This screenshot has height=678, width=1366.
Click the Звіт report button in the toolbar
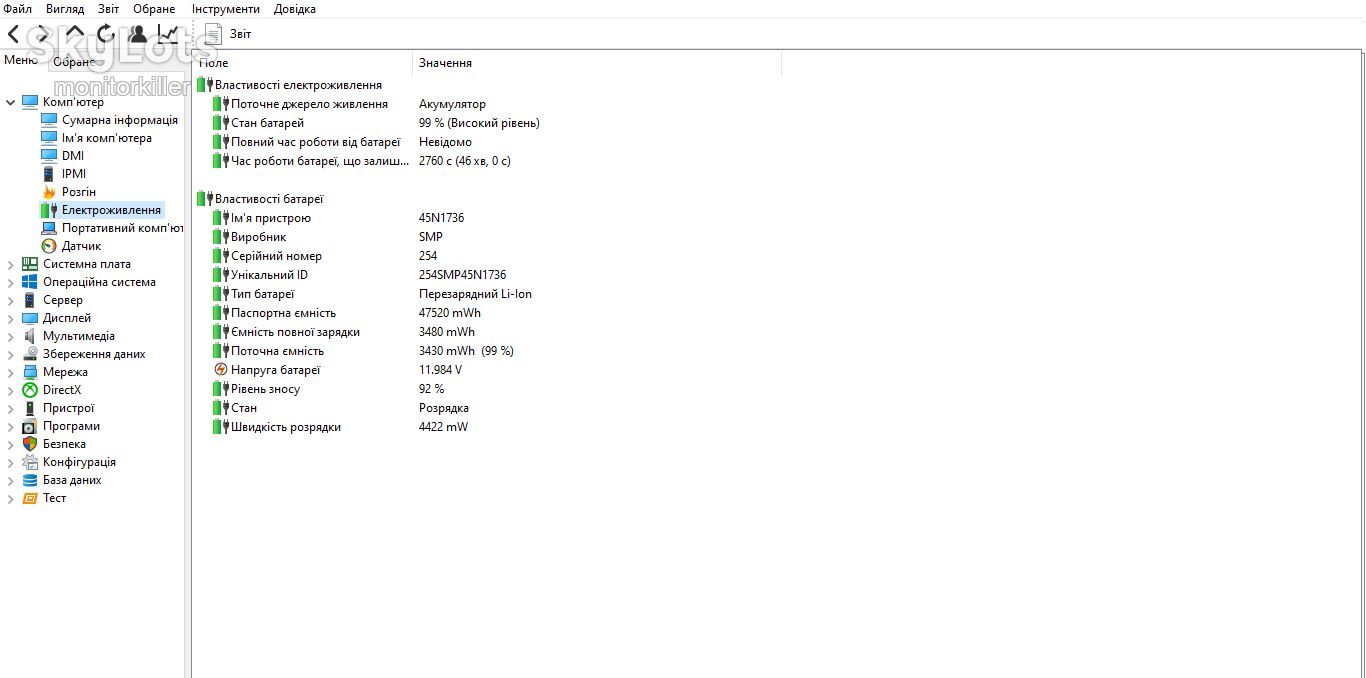tap(228, 34)
